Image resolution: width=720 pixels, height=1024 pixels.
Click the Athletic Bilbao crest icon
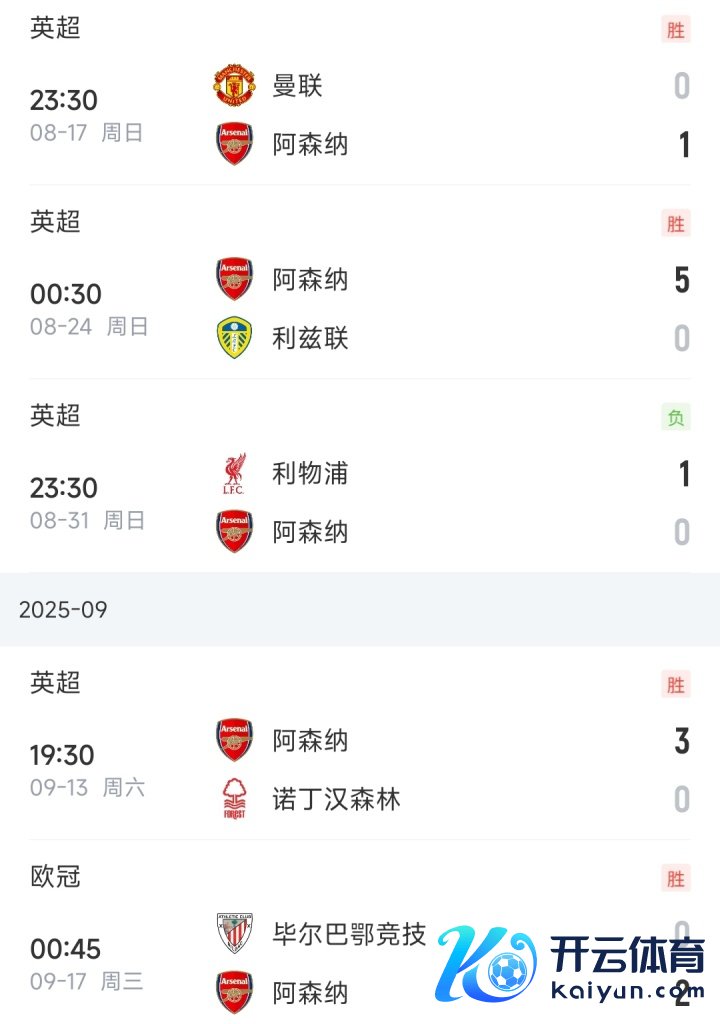click(x=234, y=934)
